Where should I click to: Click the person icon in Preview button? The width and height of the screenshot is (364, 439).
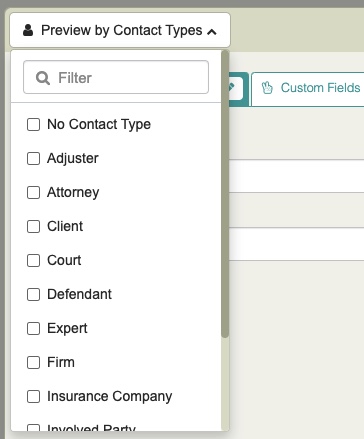pyautogui.click(x=28, y=30)
